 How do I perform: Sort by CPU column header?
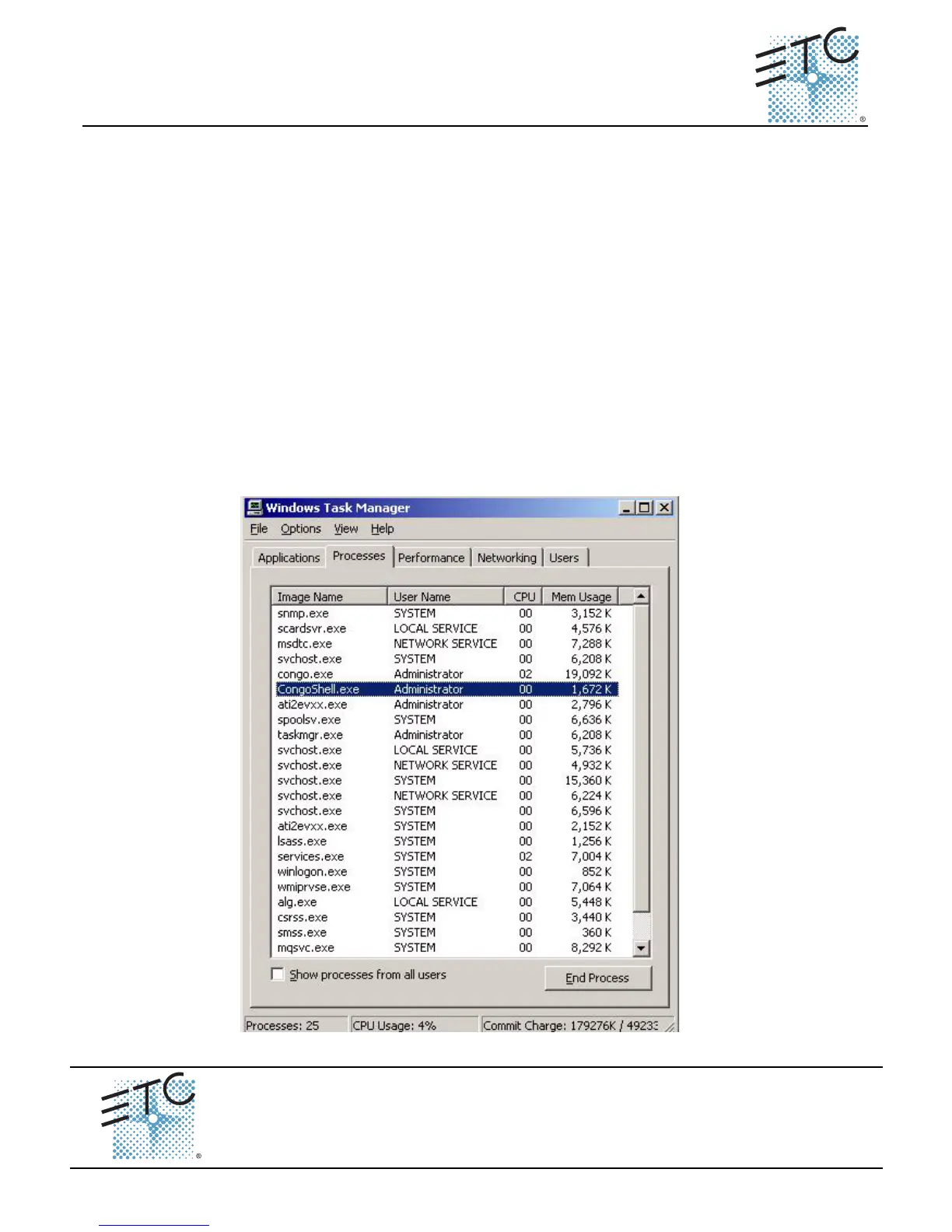coord(523,597)
